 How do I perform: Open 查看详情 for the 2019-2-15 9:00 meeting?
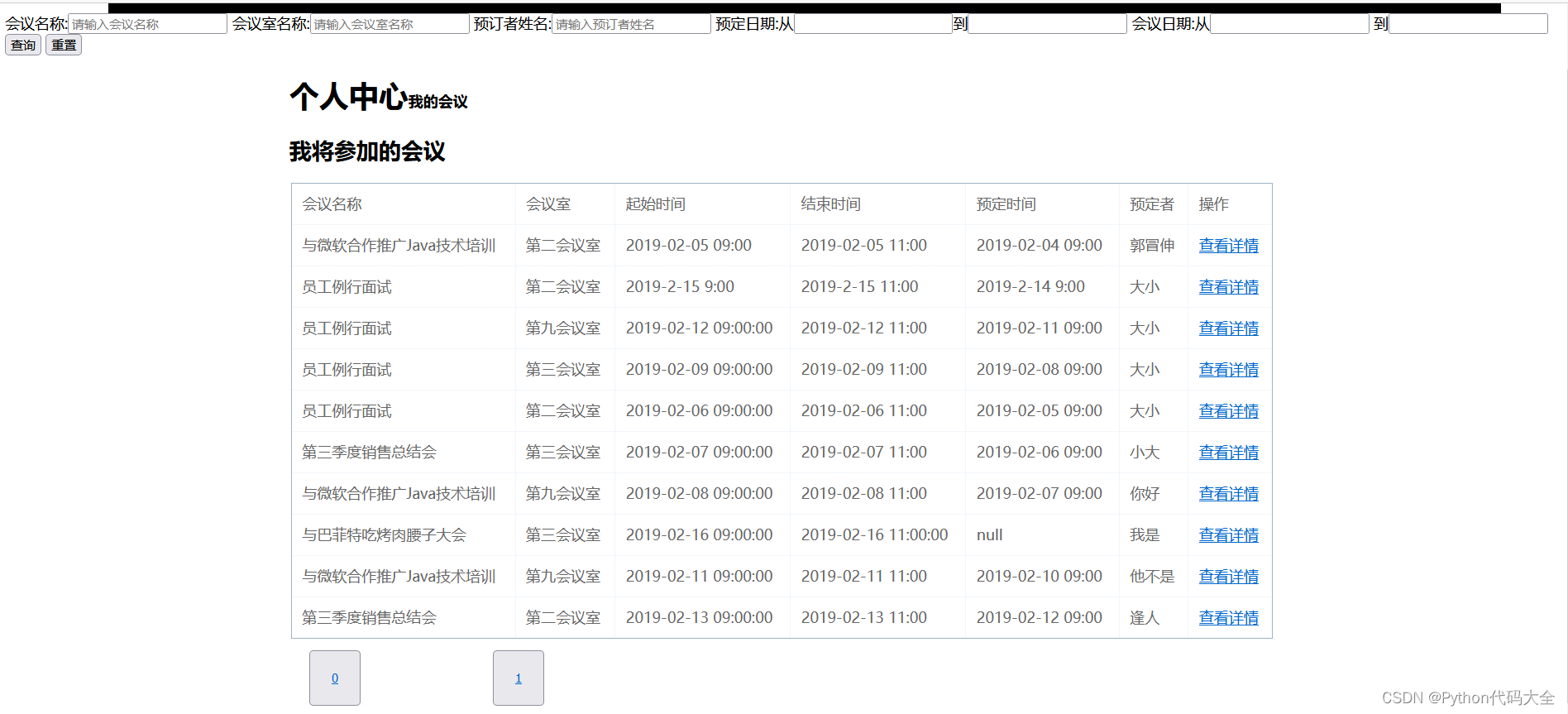(x=1229, y=287)
